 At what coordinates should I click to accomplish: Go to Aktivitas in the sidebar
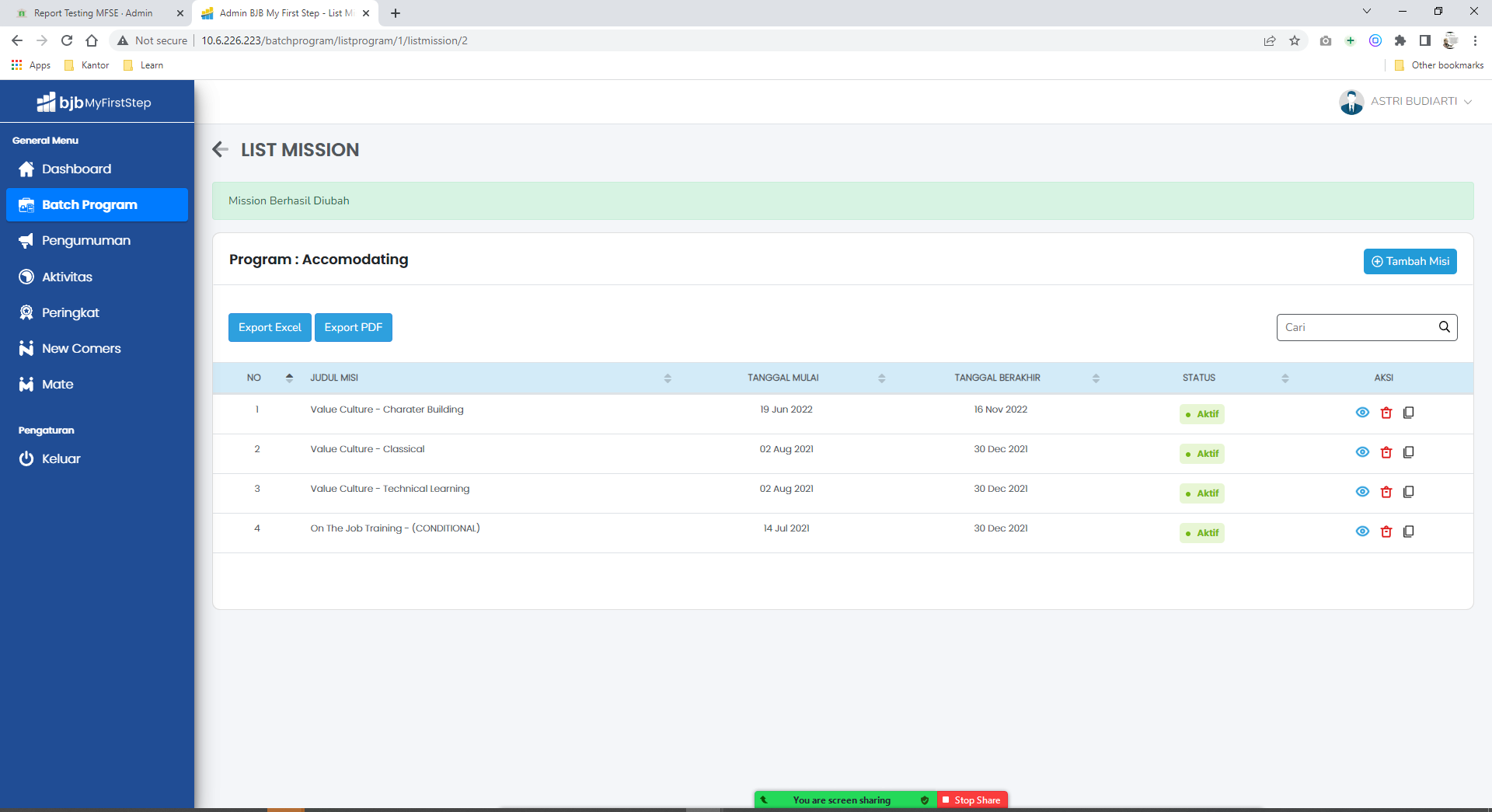coord(97,277)
